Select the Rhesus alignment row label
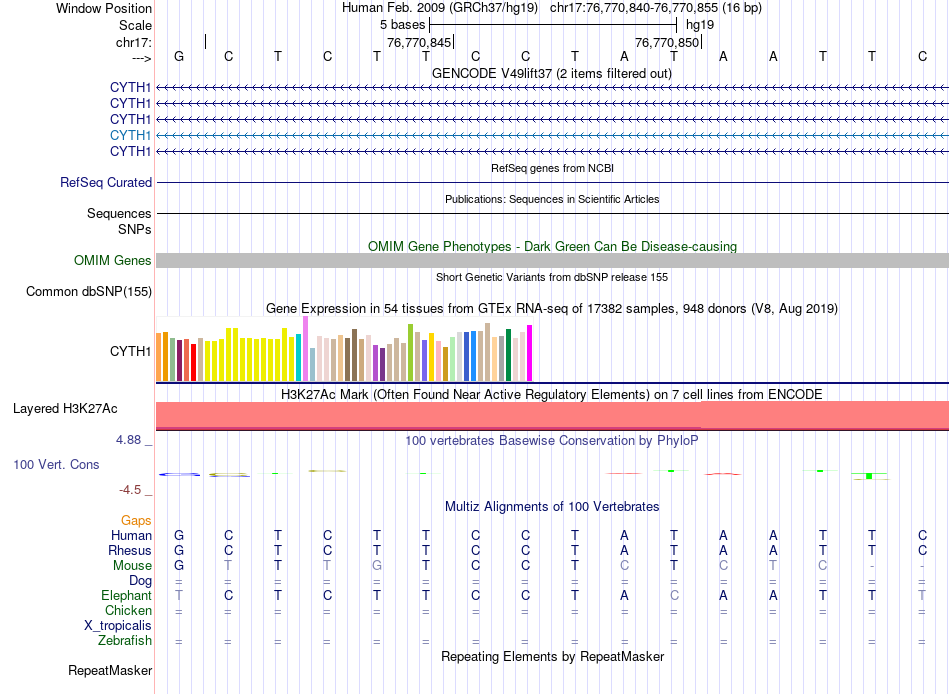Viewport: 950px width, 694px height. click(x=130, y=551)
